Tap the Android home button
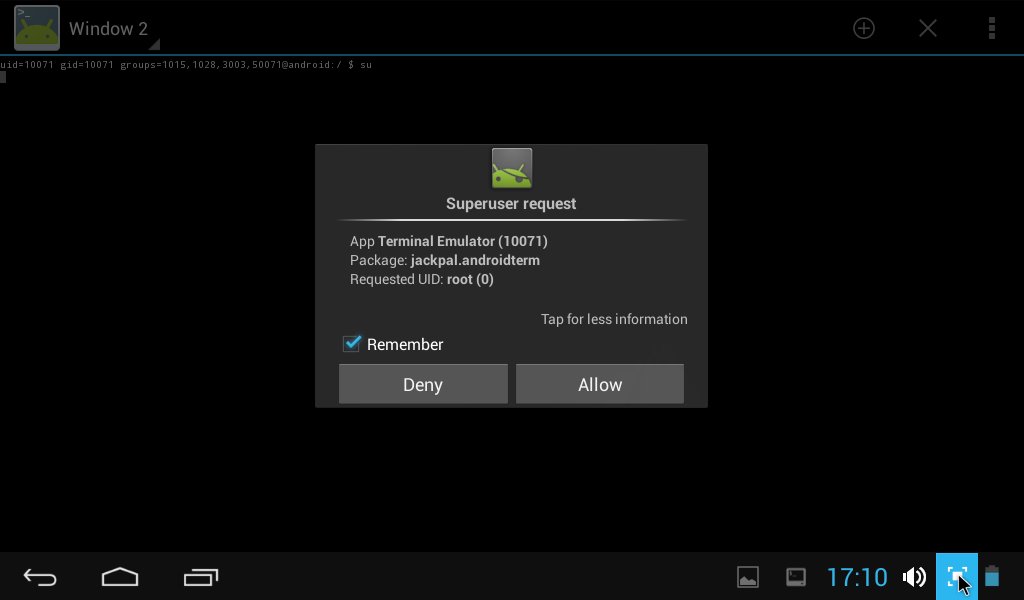This screenshot has width=1024, height=600. (x=120, y=577)
